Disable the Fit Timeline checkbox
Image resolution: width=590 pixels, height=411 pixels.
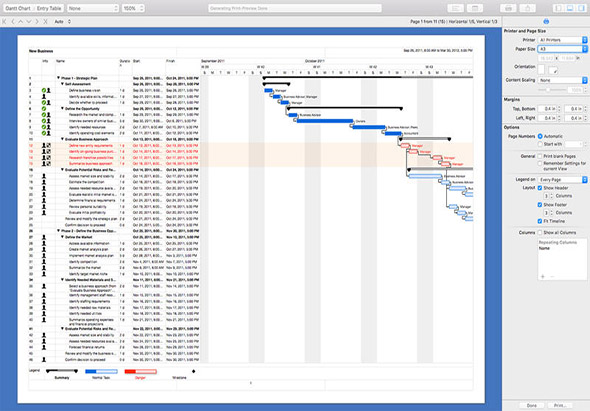point(540,221)
